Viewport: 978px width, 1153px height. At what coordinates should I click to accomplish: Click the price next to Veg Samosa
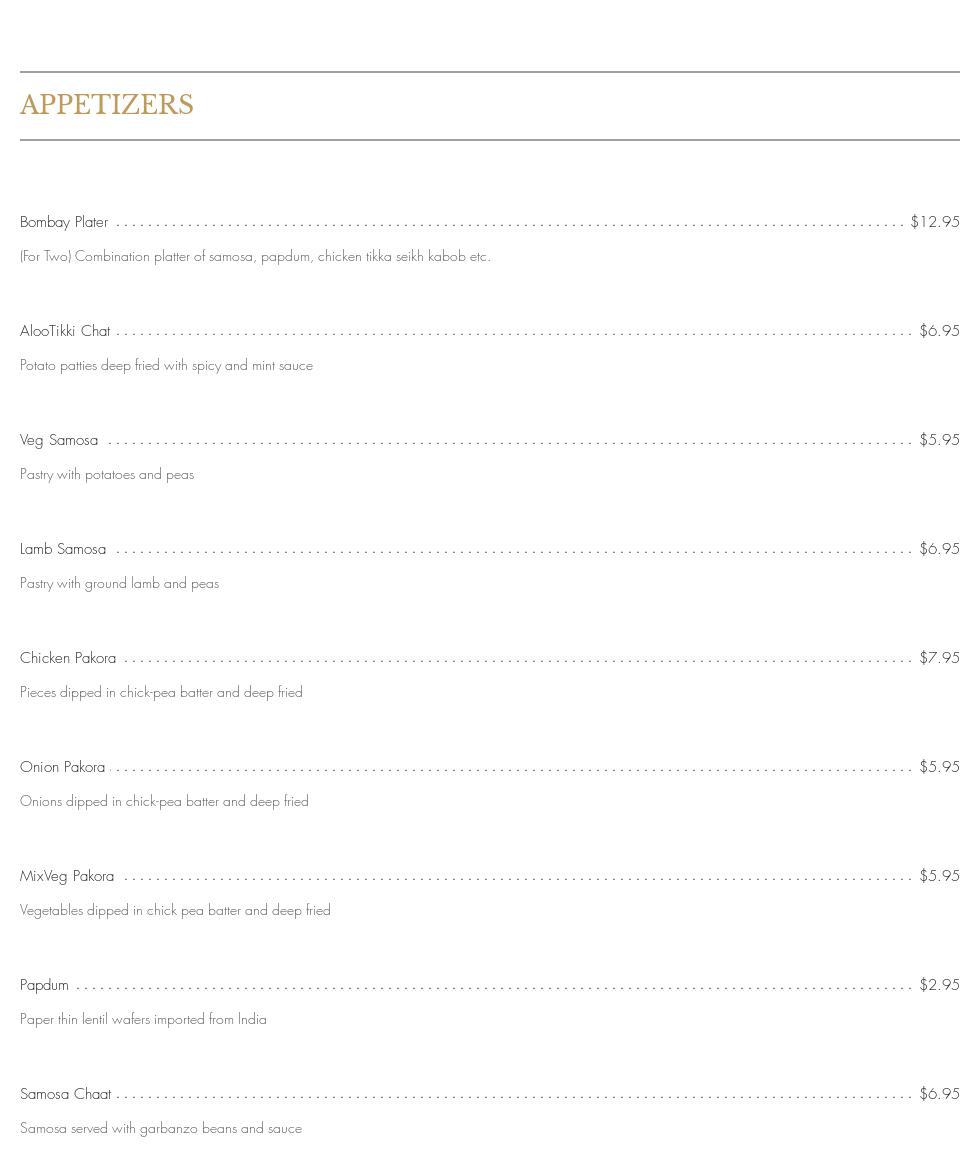[x=939, y=440]
